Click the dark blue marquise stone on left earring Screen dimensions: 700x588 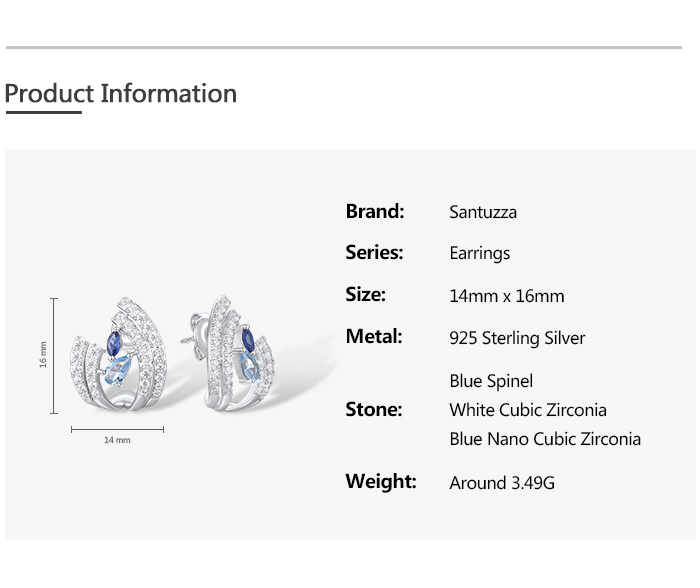pos(115,342)
